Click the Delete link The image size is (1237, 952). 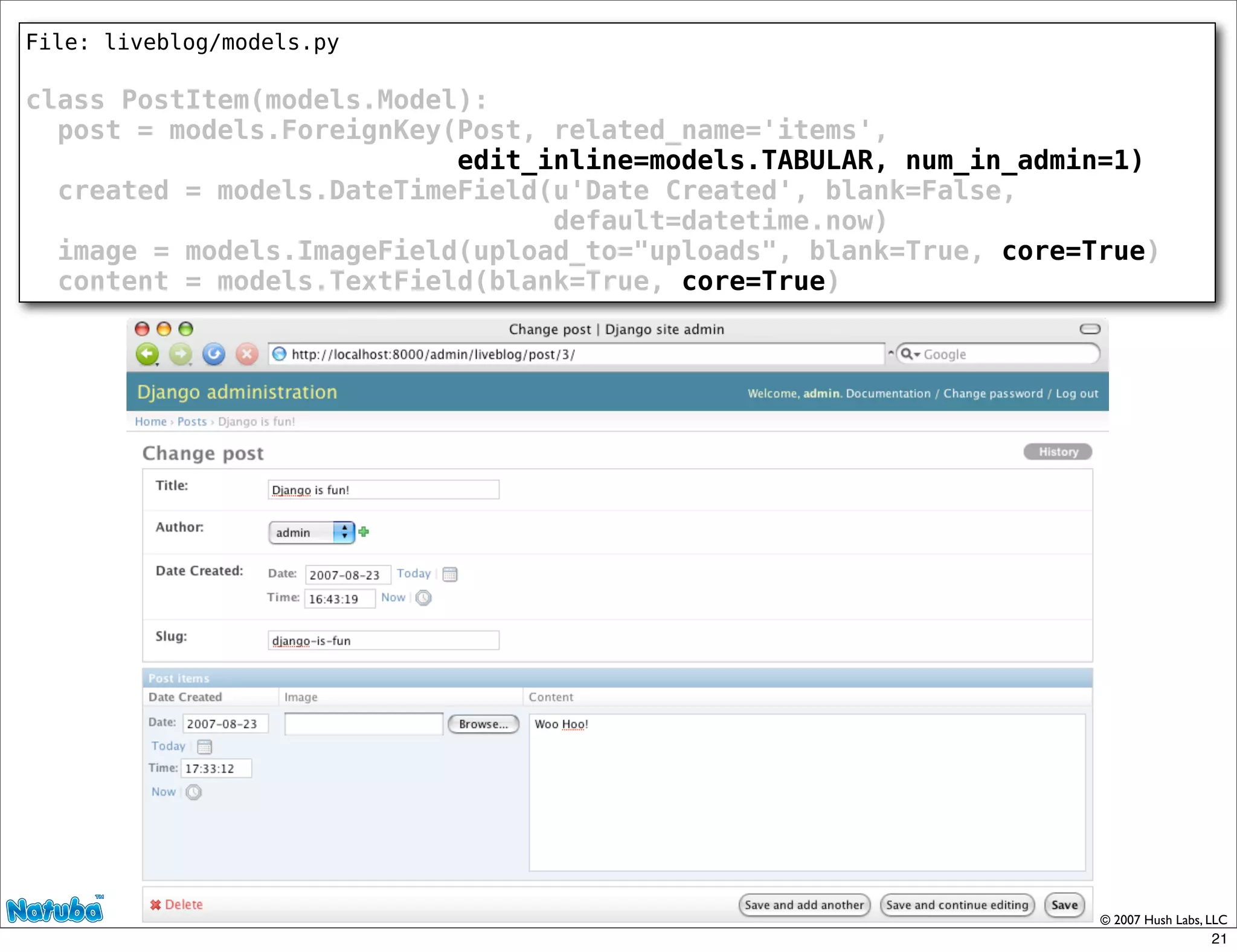pos(176,904)
